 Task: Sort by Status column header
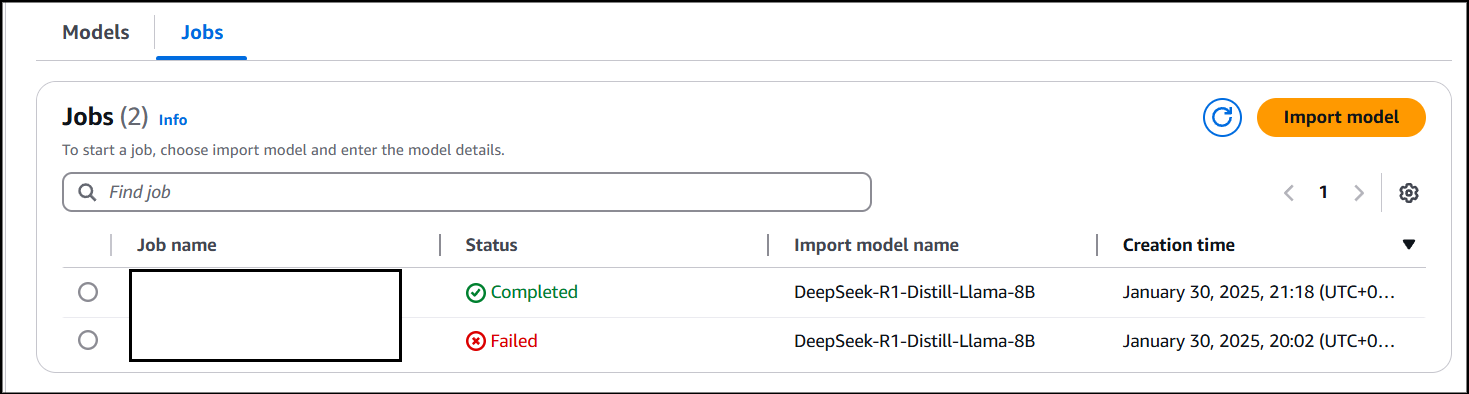[491, 245]
